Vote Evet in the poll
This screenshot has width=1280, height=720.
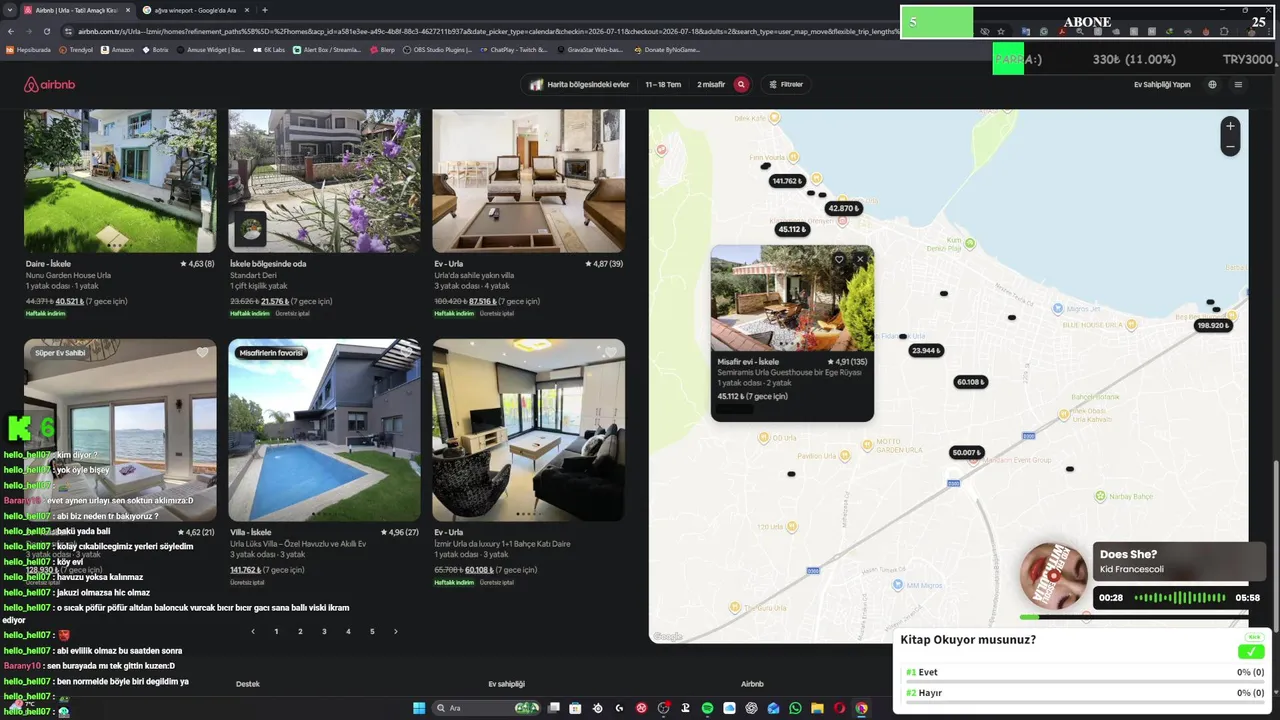[1085, 673]
